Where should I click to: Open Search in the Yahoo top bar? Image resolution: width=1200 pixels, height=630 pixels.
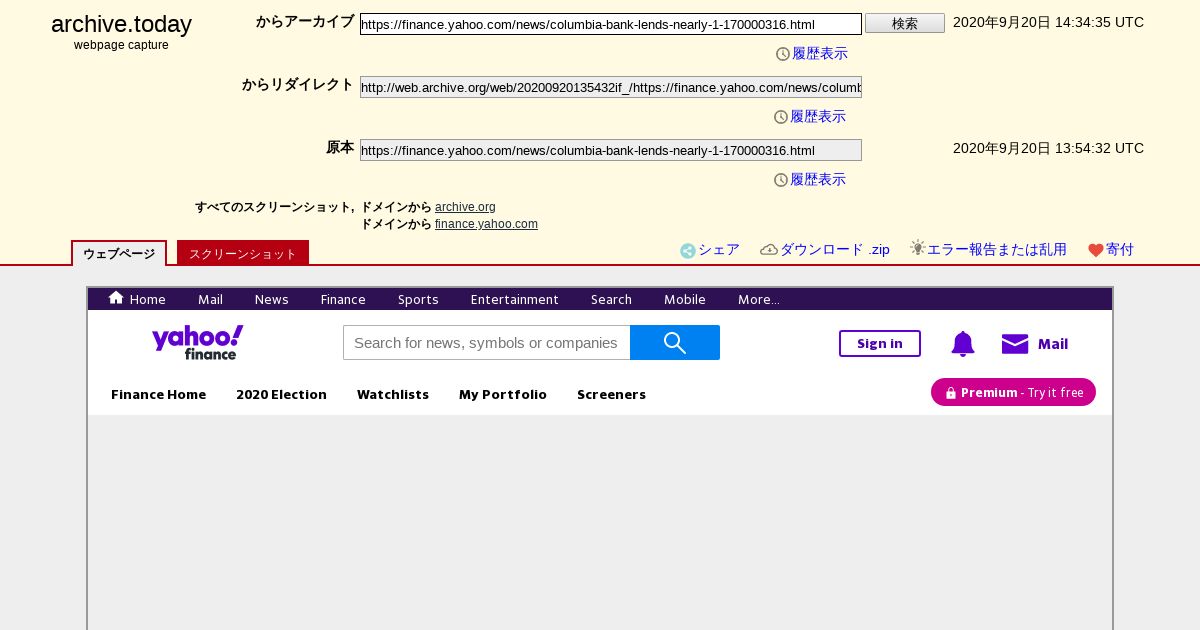tap(611, 299)
